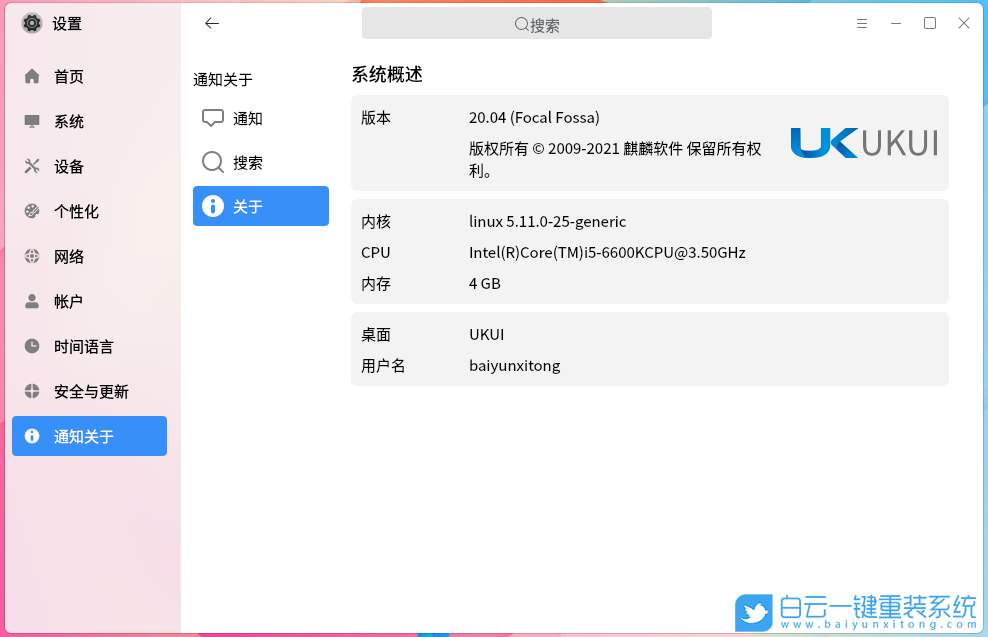The width and height of the screenshot is (988, 637).
Task: Click the UKUI logo in system overview
Action: coord(864,143)
